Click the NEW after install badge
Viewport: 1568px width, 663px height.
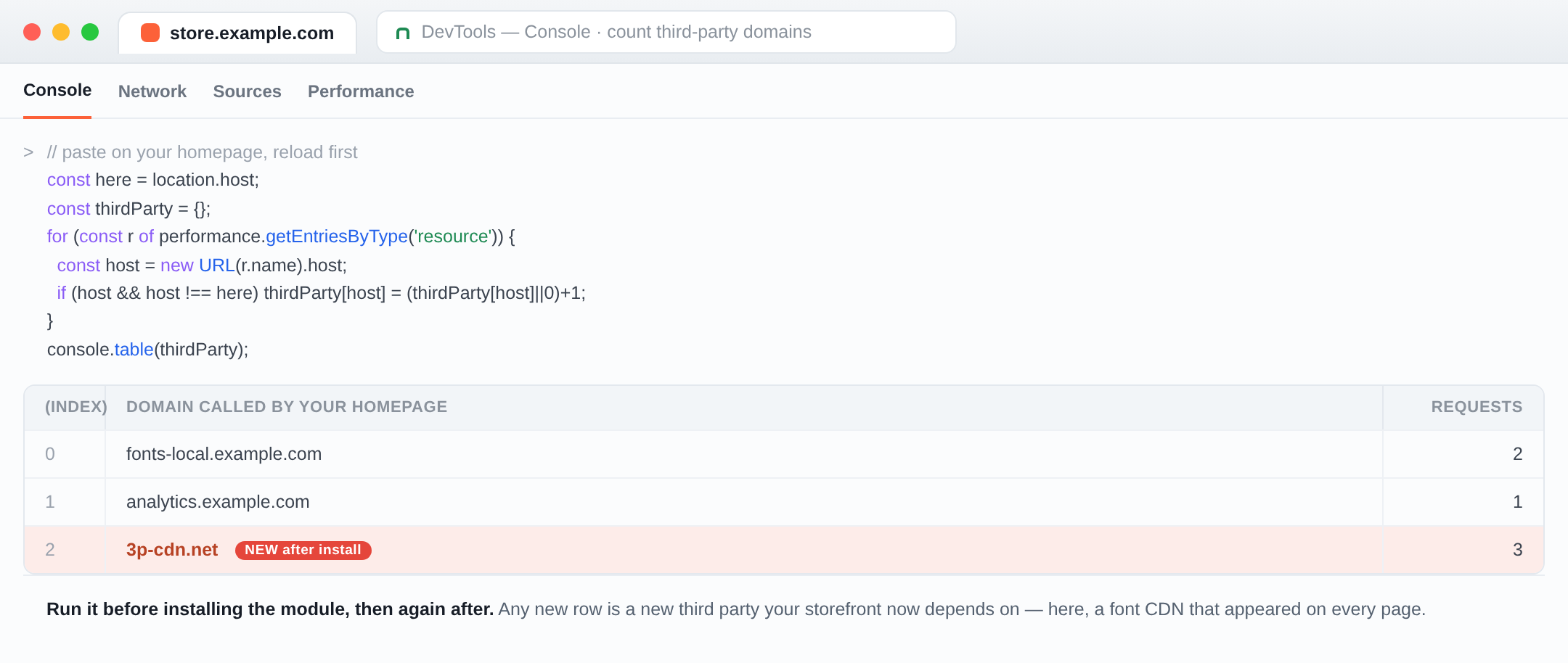[303, 550]
